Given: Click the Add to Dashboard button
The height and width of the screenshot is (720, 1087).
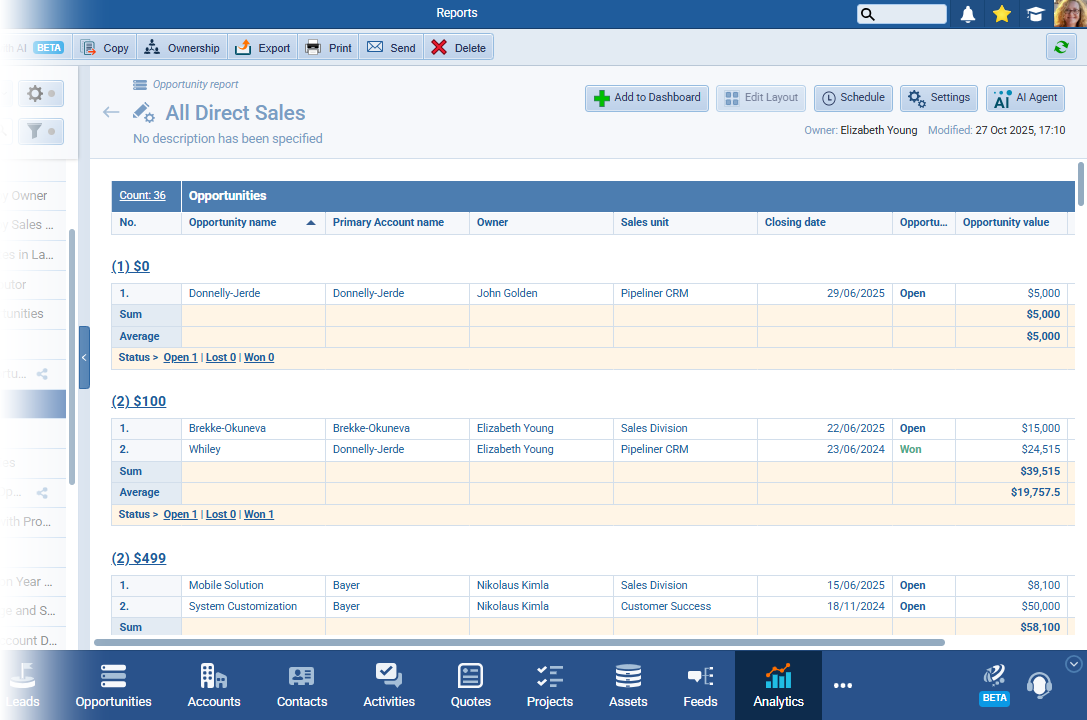Looking at the screenshot, I should click(x=647, y=98).
